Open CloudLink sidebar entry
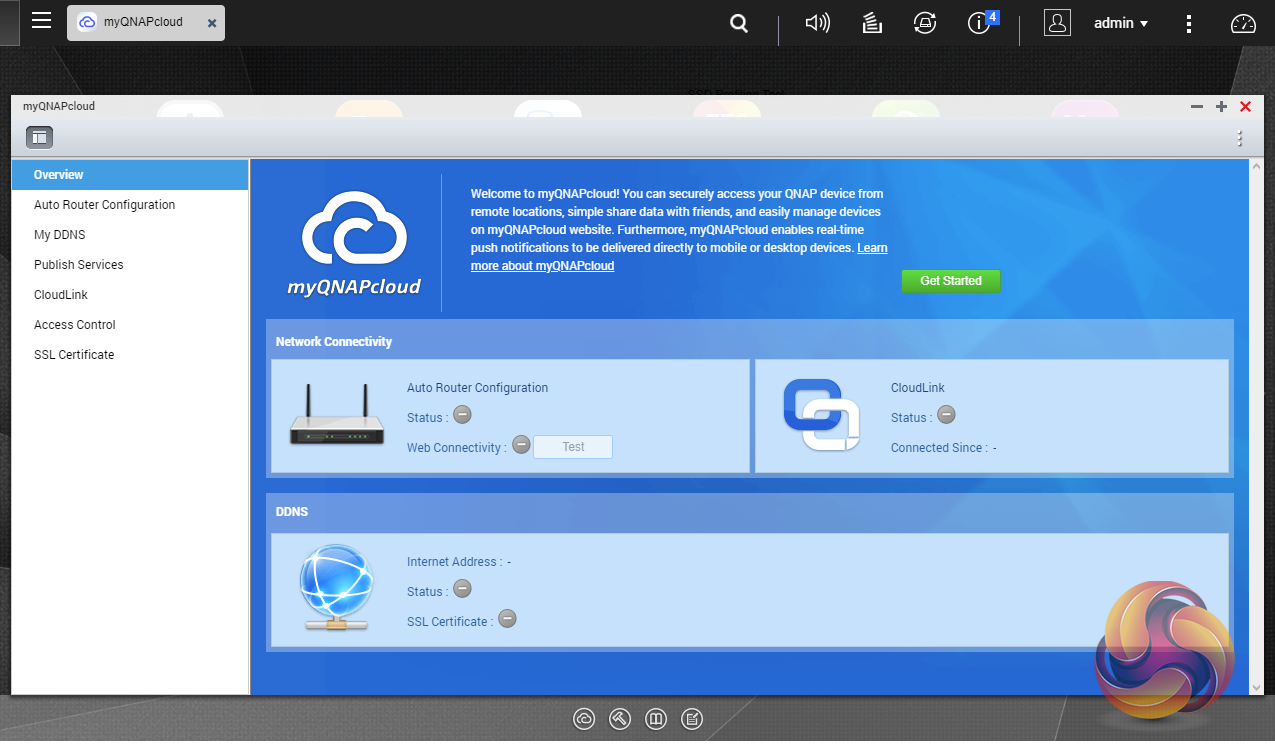This screenshot has height=744, width=1275. [130, 295]
